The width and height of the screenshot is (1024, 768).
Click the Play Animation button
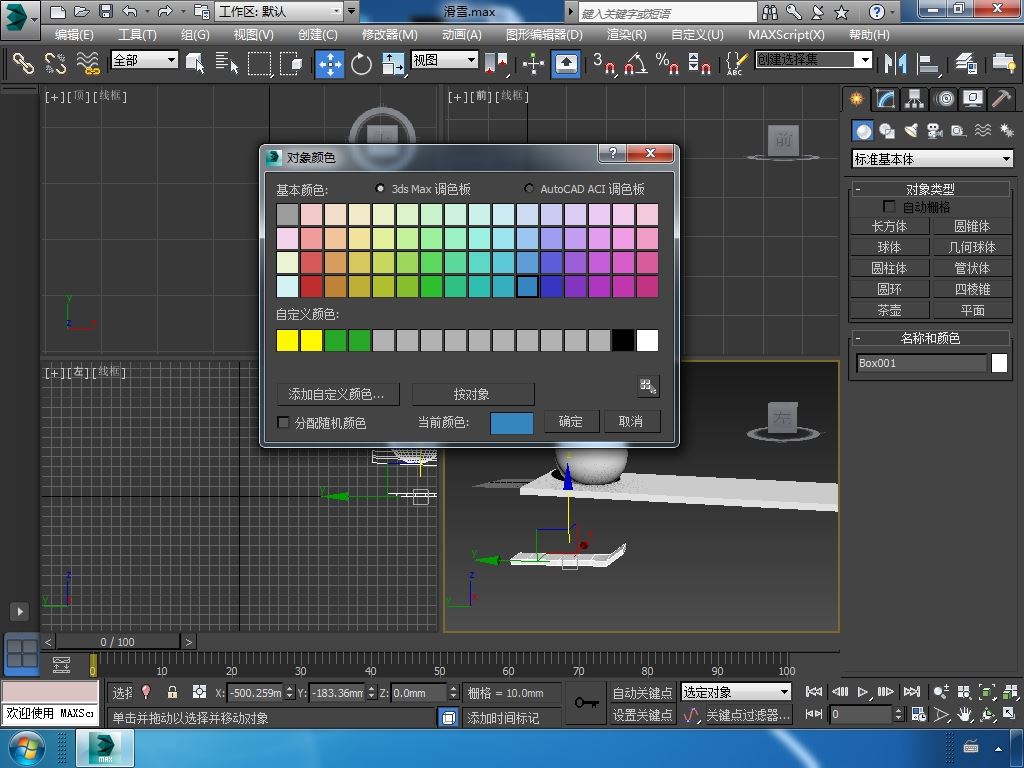863,692
